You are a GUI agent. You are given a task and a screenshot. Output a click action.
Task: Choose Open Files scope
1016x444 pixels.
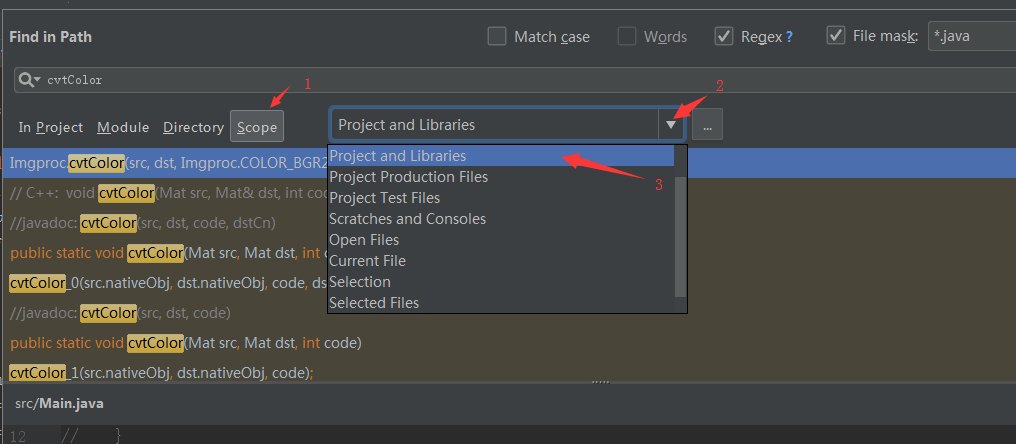pos(501,240)
